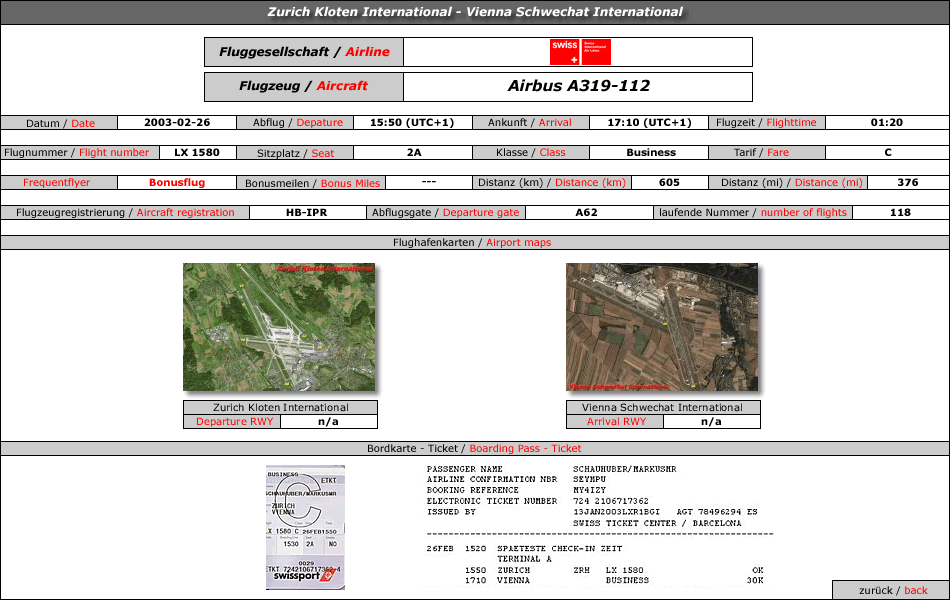Click the Airbus A319-112 aircraft field
This screenshot has width=950, height=600.
tap(578, 86)
